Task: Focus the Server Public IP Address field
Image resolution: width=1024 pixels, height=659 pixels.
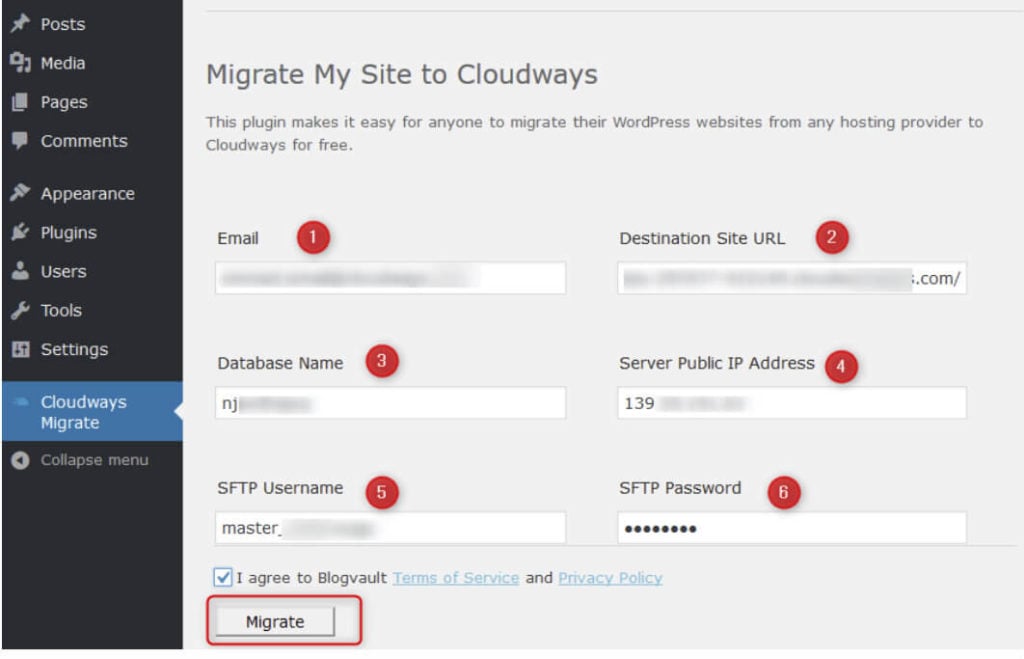Action: point(792,403)
